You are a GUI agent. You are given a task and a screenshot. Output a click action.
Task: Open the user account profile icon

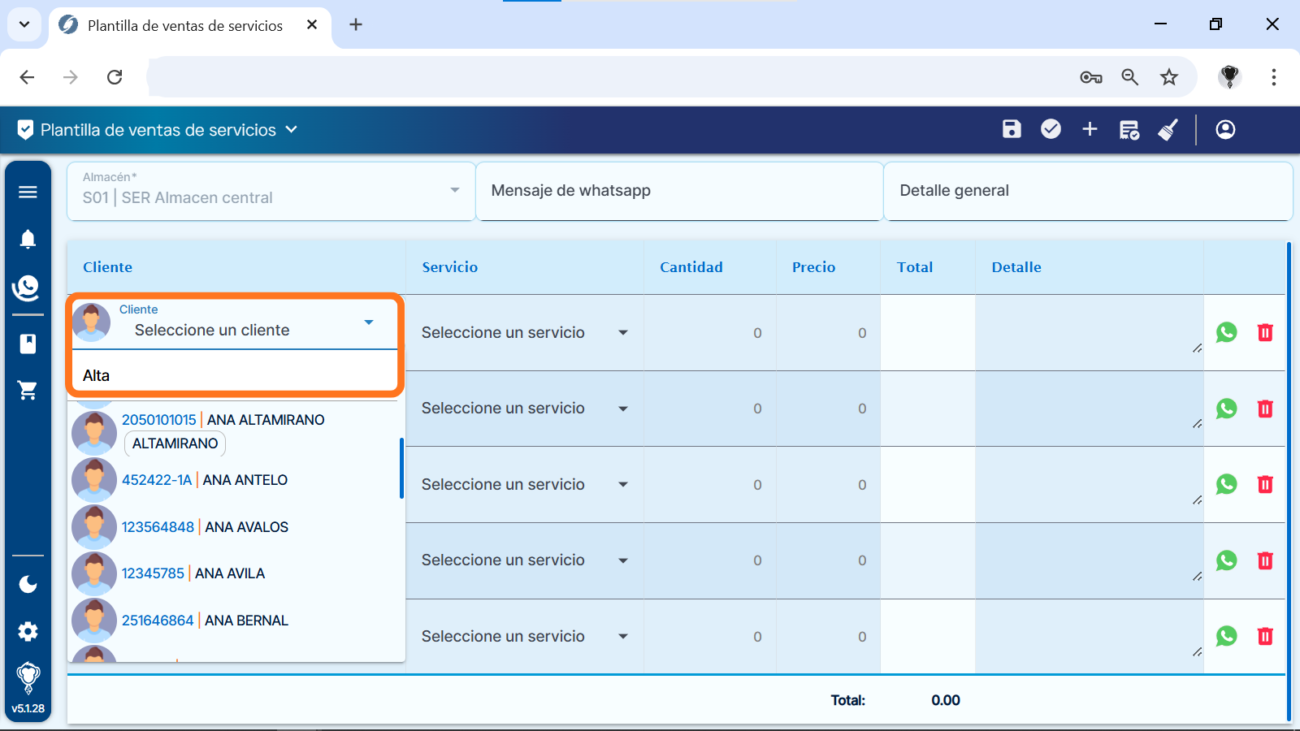[x=1225, y=129]
